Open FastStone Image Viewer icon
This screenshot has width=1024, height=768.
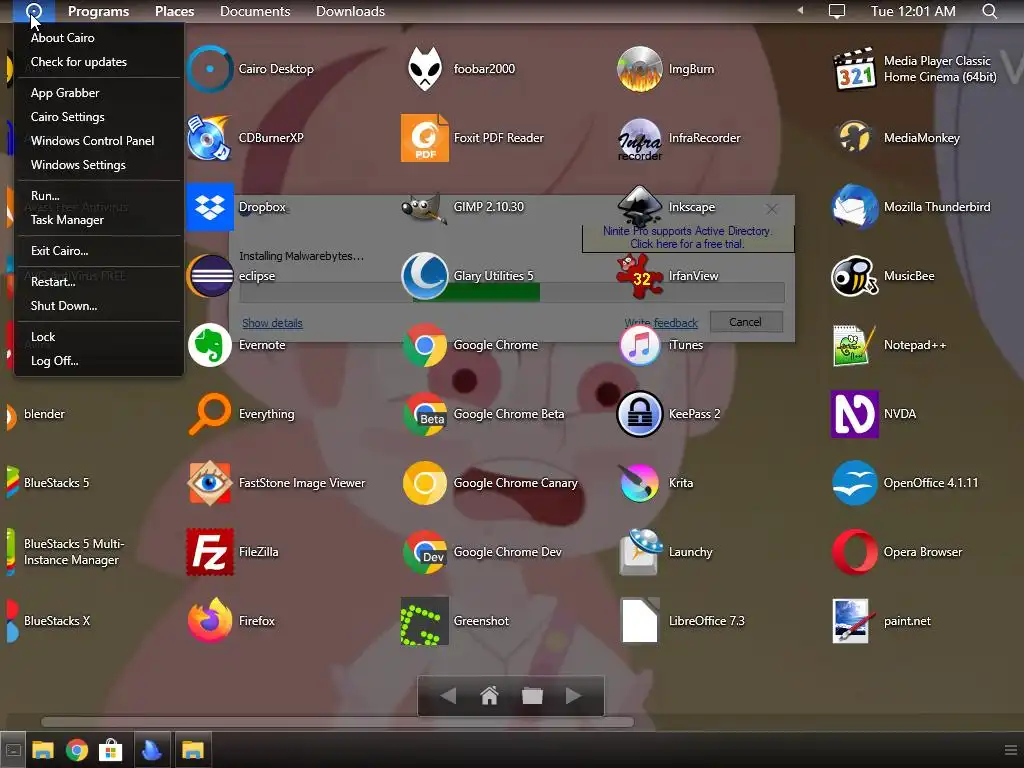[210, 483]
